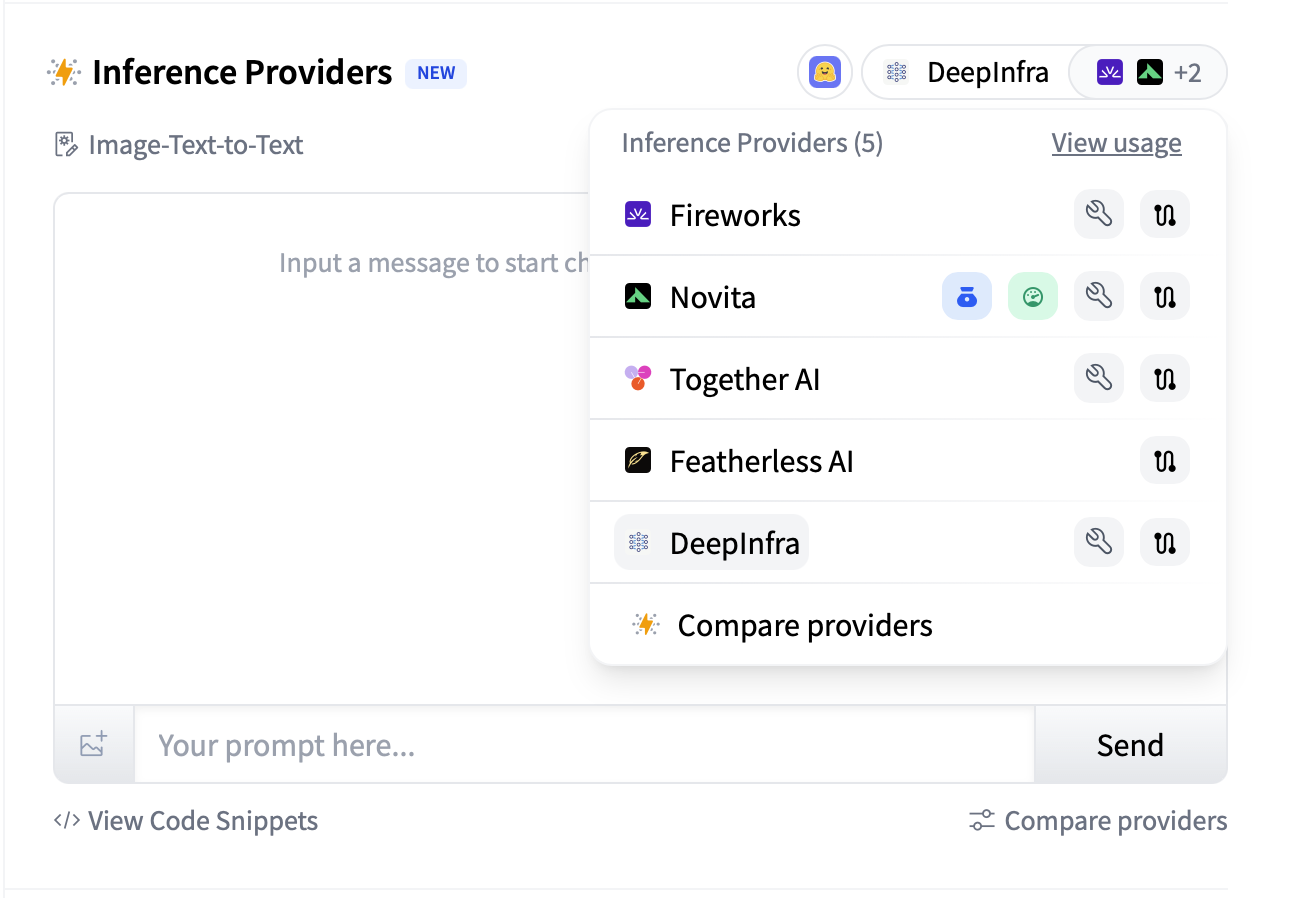
Task: Click the Novita routing icon
Action: 1165,296
